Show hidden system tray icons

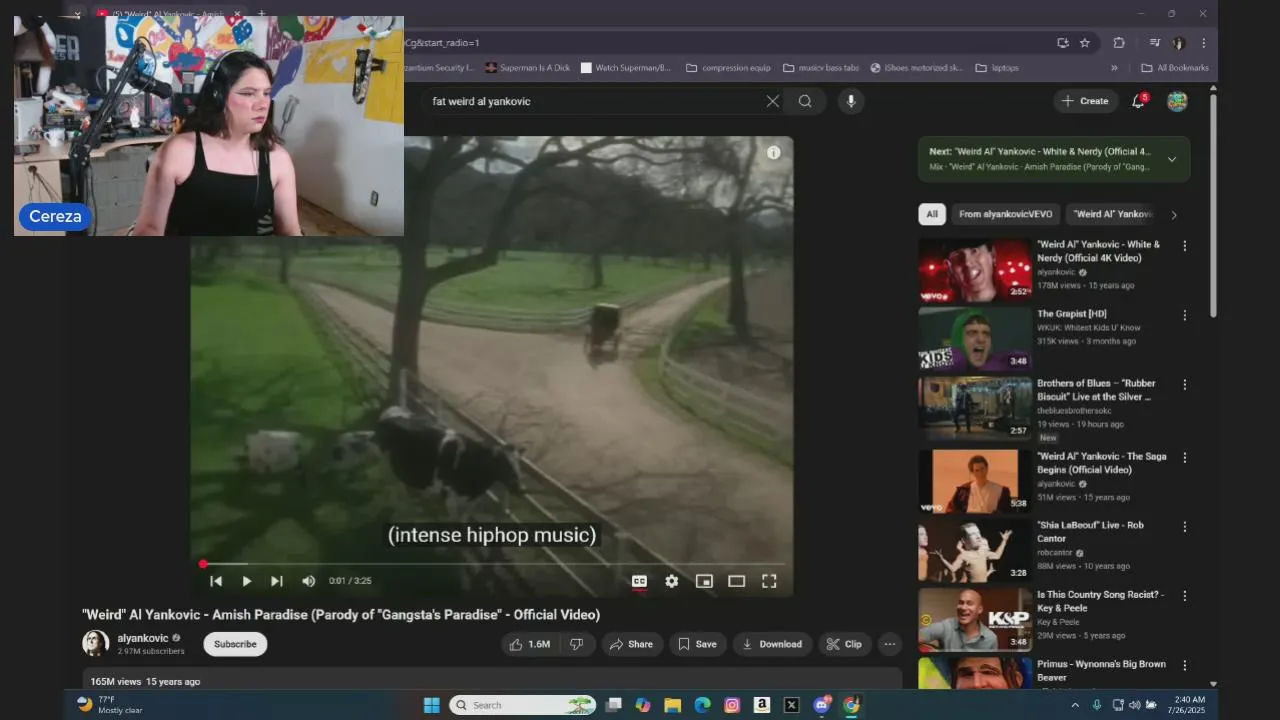click(1075, 705)
